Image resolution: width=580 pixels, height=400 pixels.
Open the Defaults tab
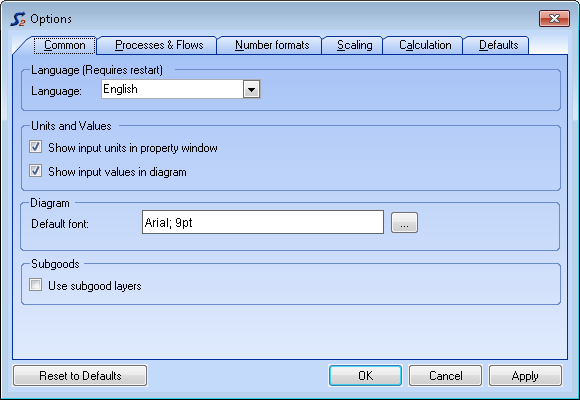pos(498,45)
